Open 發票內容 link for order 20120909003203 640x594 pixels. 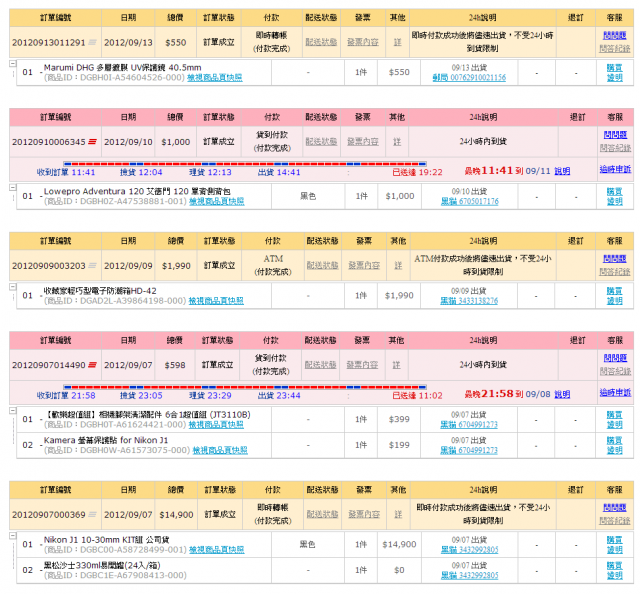tap(364, 265)
